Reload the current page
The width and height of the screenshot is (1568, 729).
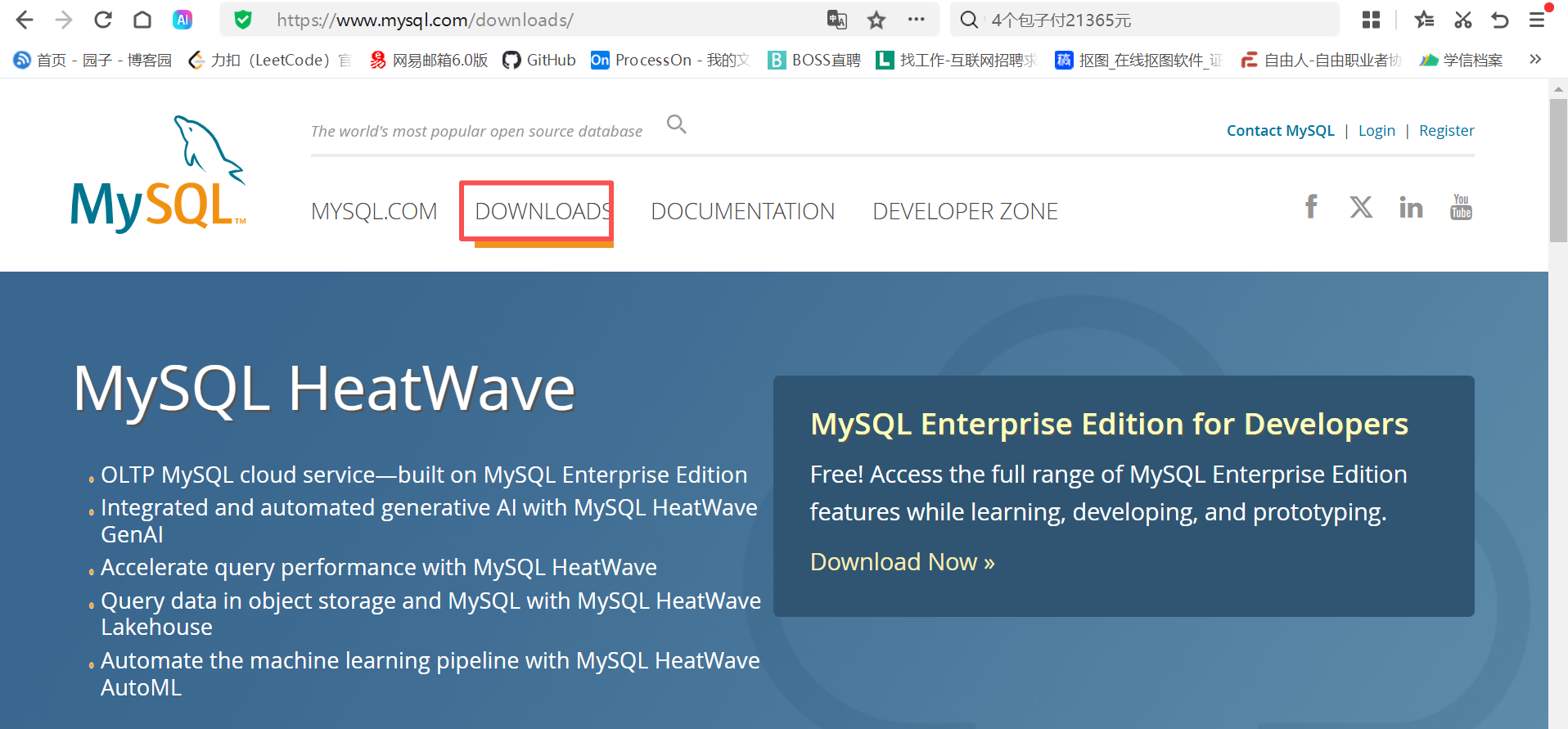[x=103, y=20]
